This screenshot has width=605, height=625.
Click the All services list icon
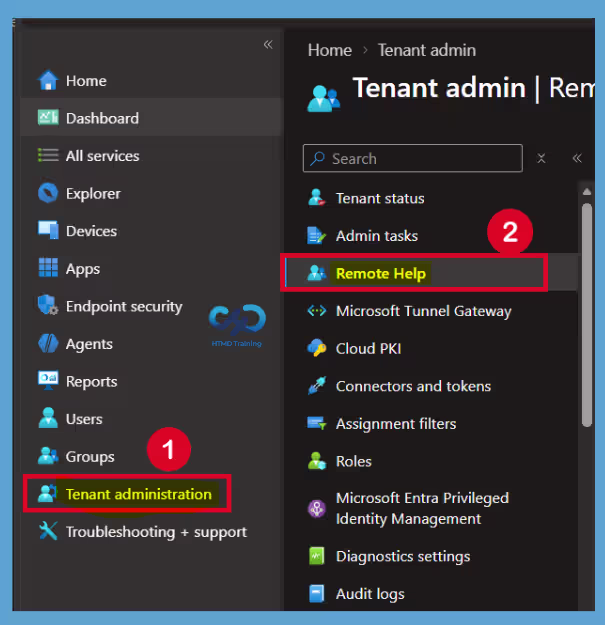(48, 155)
